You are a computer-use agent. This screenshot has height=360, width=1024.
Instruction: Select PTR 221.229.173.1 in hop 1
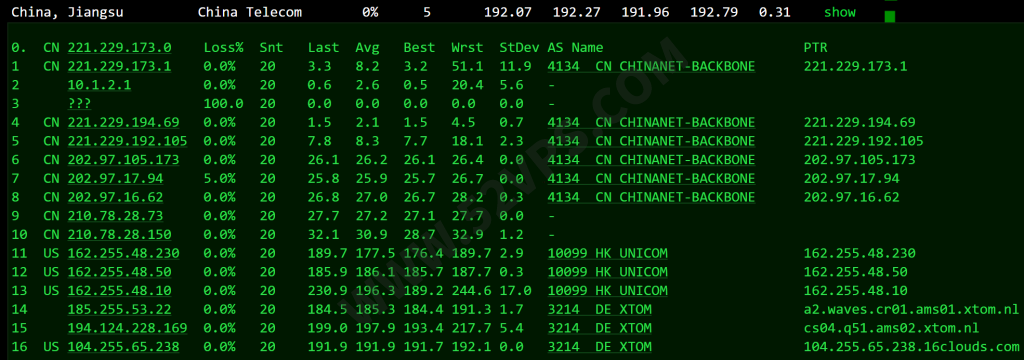click(x=856, y=66)
